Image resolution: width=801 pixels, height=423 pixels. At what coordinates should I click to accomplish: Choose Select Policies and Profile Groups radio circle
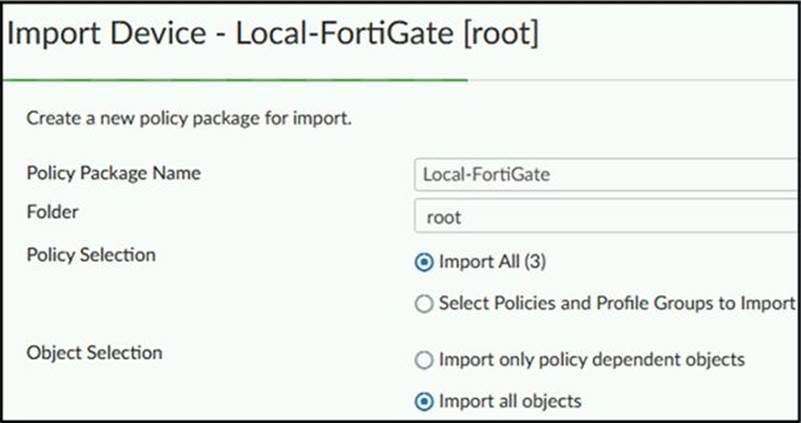424,304
